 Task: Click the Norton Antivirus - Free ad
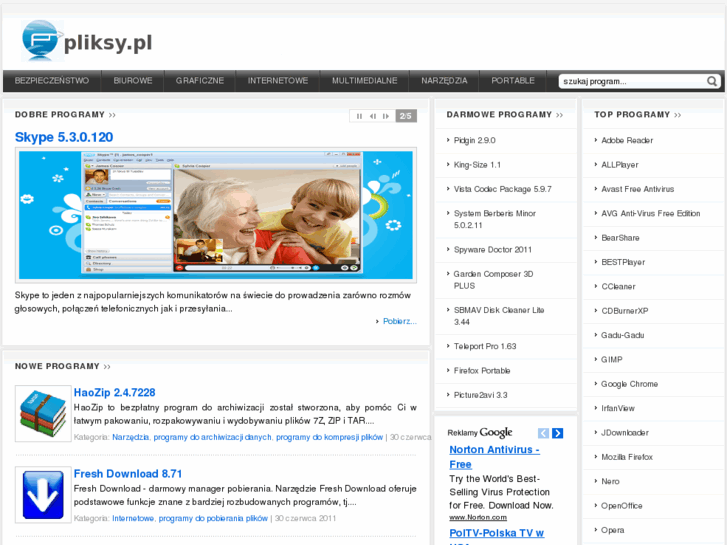point(494,457)
